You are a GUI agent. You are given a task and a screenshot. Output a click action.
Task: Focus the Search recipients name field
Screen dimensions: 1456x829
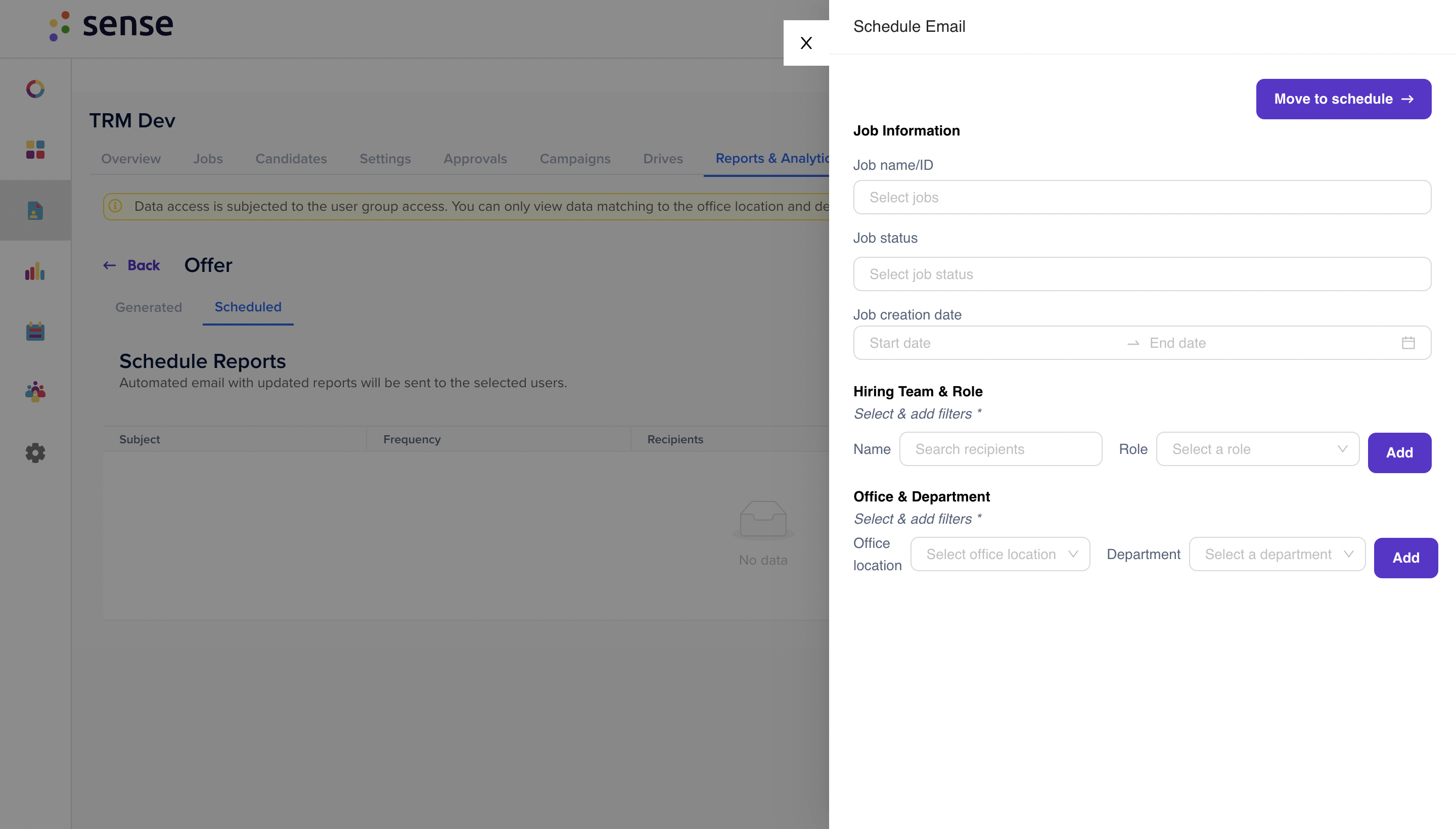coord(1000,449)
